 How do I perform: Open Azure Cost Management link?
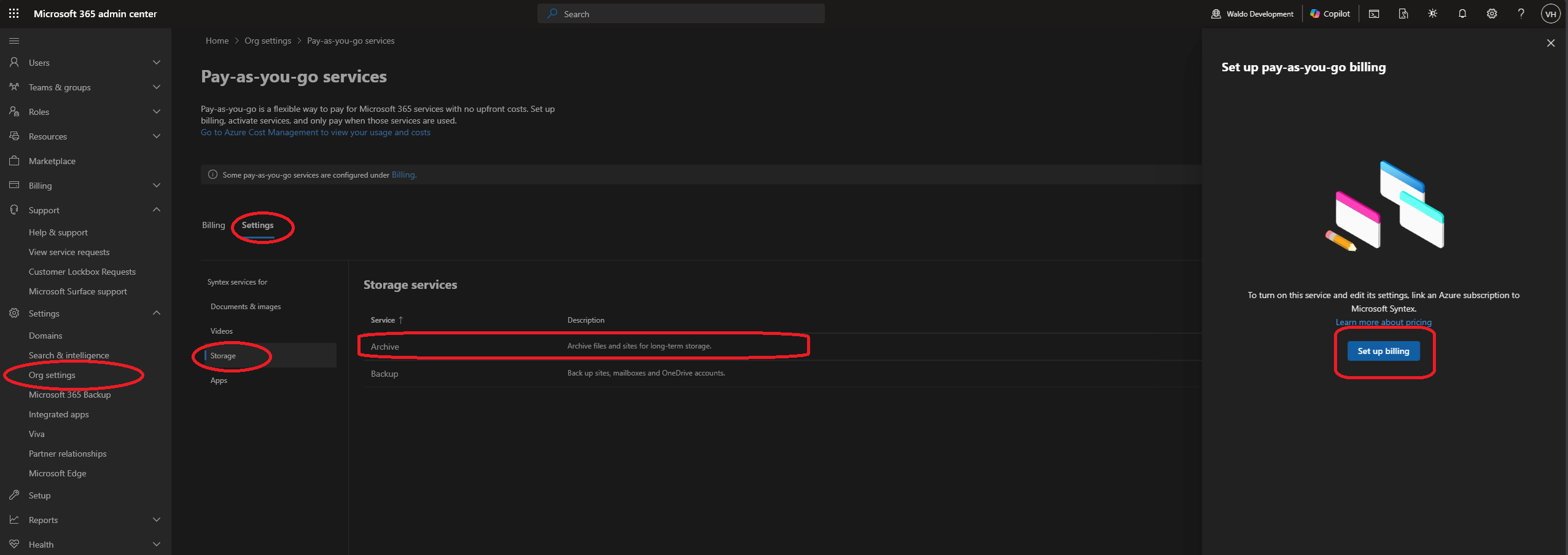(x=316, y=132)
